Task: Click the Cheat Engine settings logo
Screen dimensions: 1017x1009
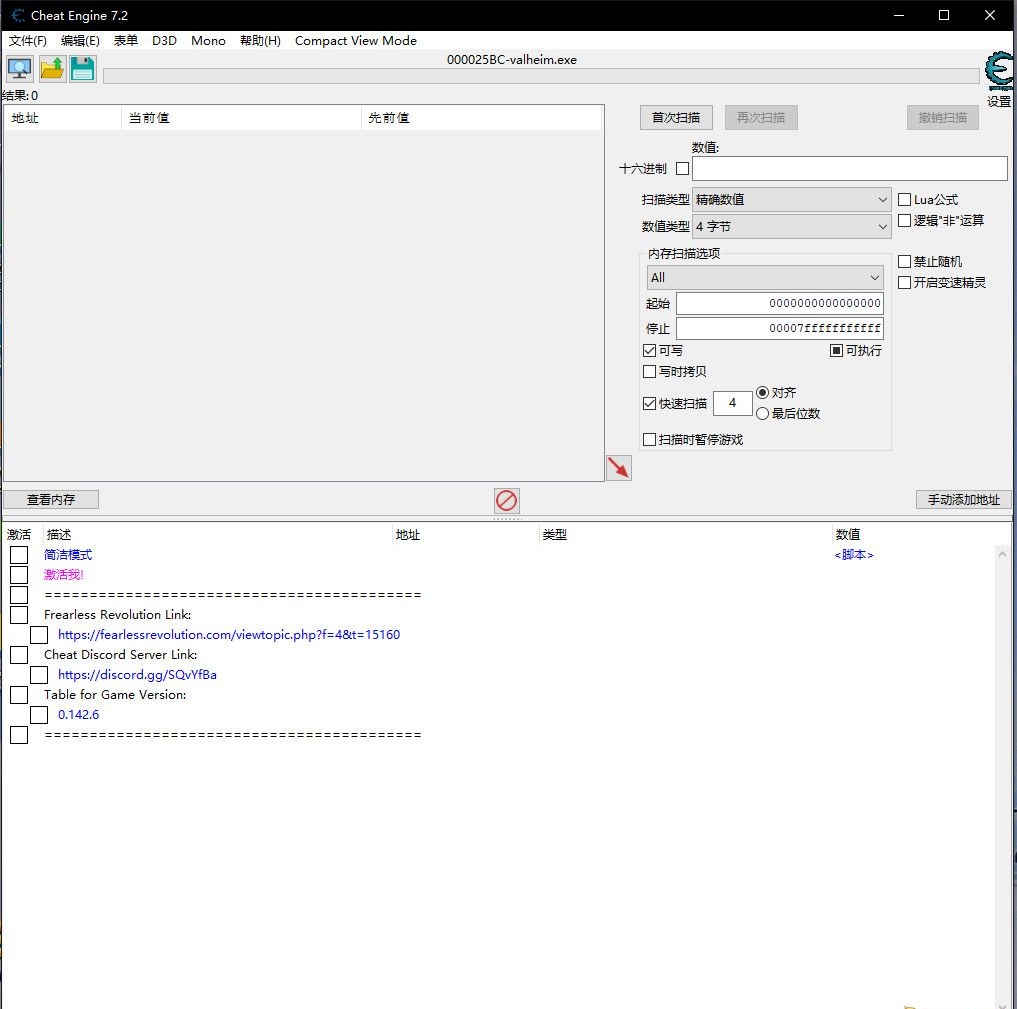Action: (998, 74)
